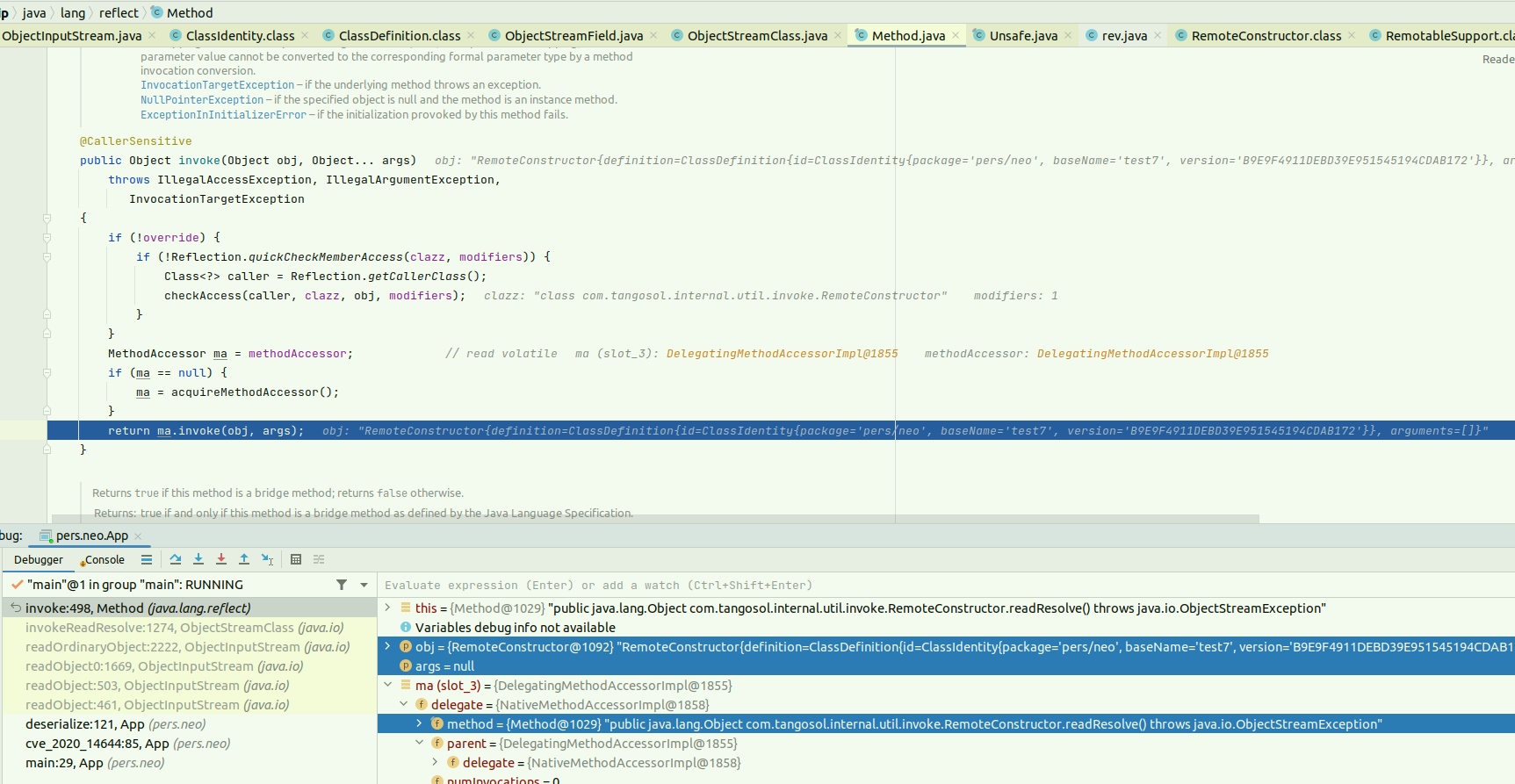Click the fold marker beside if (!override)

pyautogui.click(x=47, y=238)
